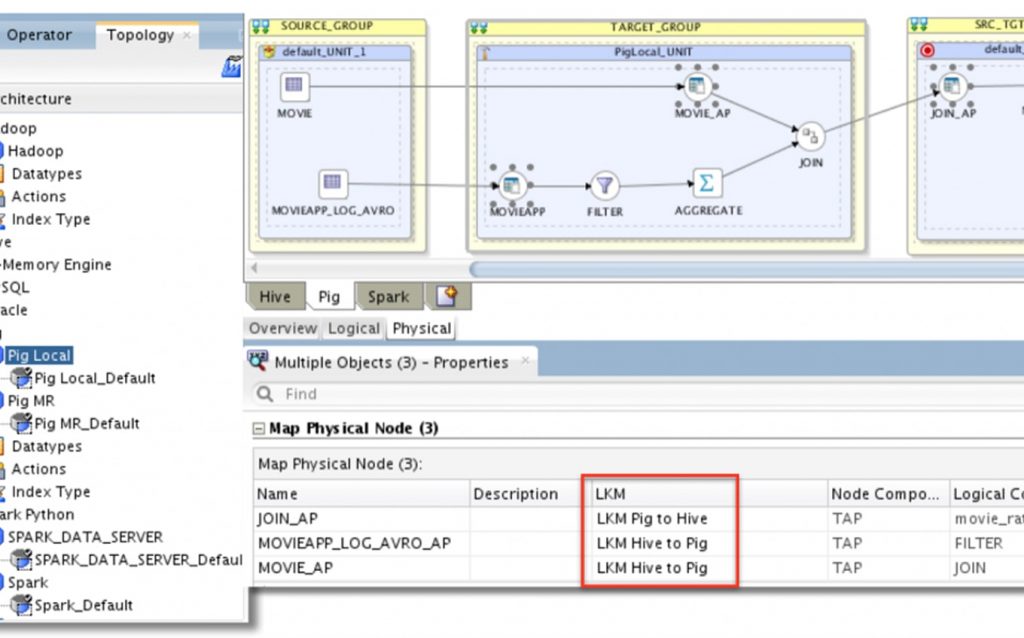Viewport: 1024px width, 638px height.
Task: Switch to the Overview tab
Action: click(283, 328)
